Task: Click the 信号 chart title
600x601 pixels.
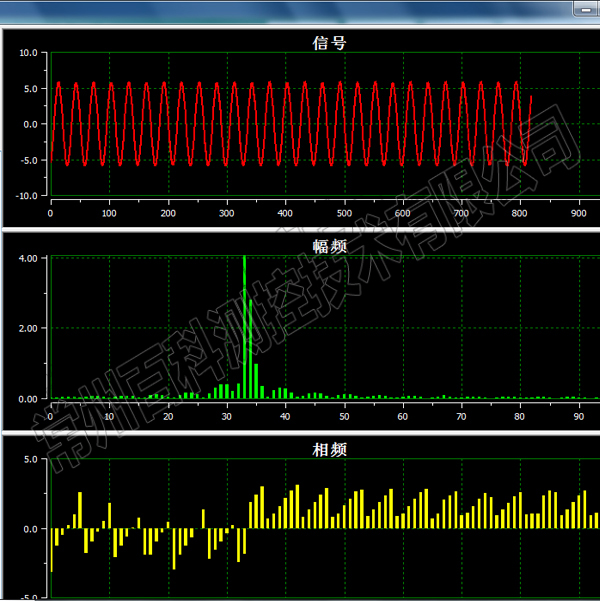Action: pyautogui.click(x=329, y=42)
